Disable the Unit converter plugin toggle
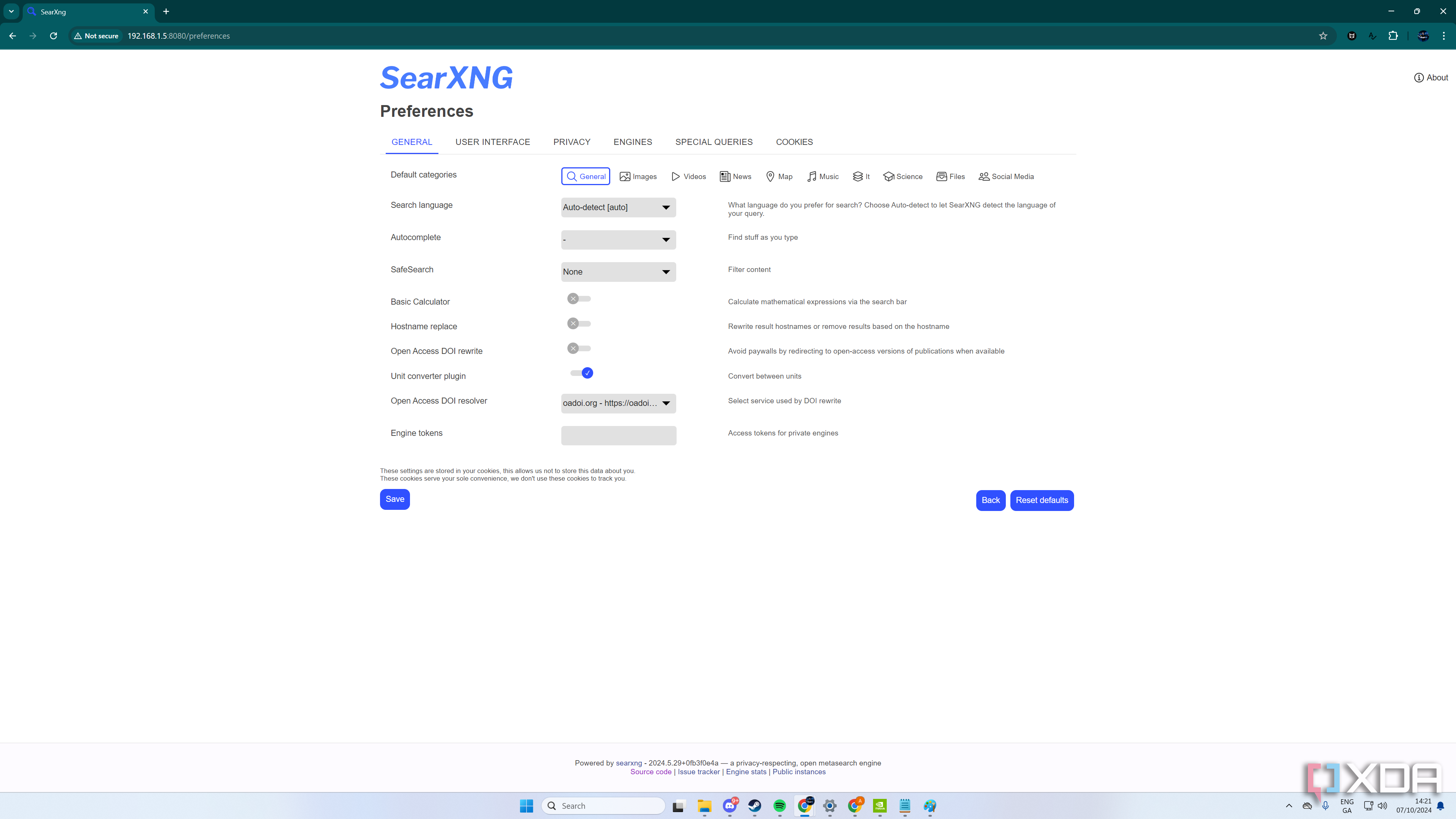The height and width of the screenshot is (819, 1456). [x=582, y=373]
